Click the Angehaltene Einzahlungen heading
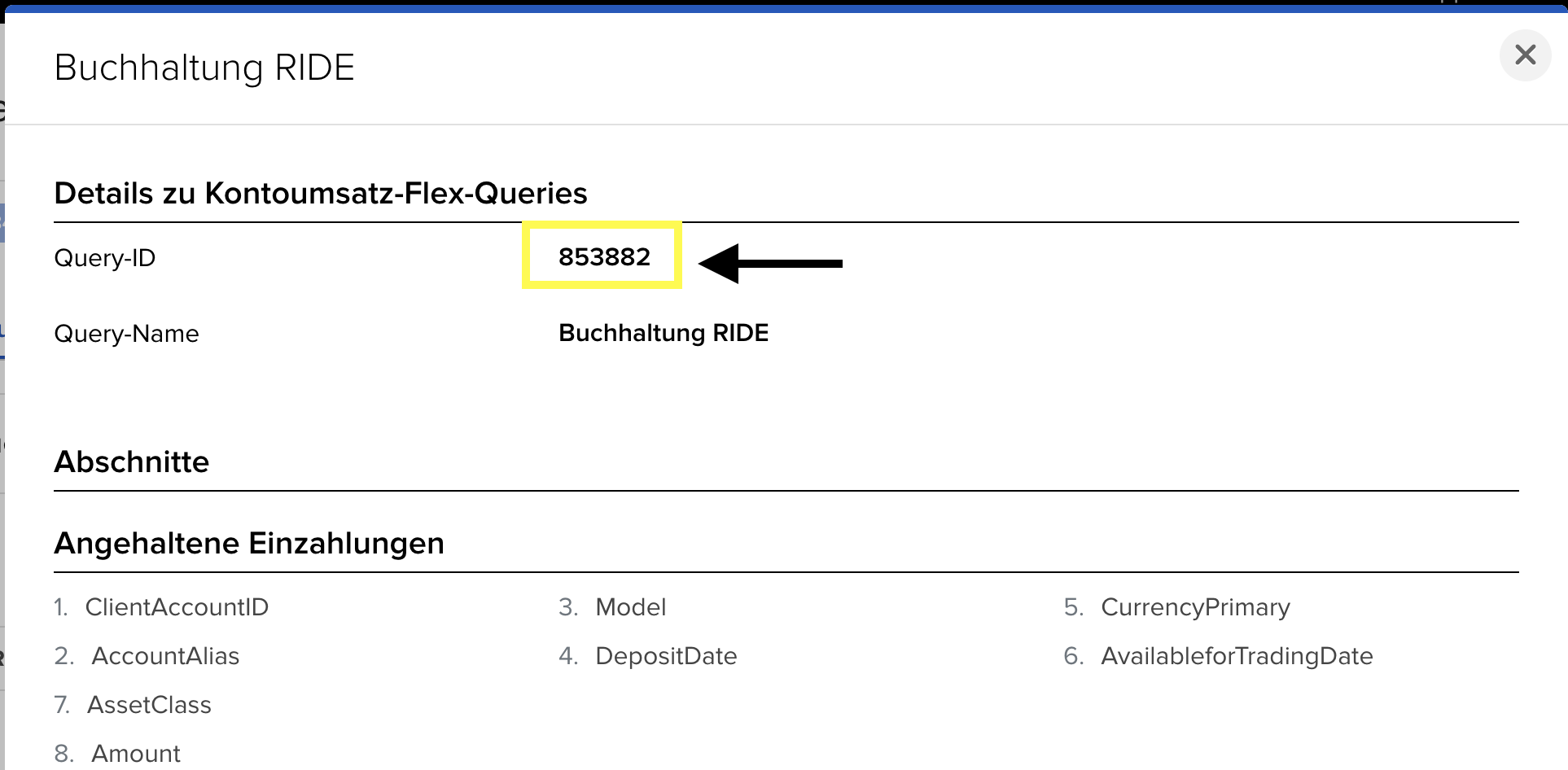 [x=249, y=544]
